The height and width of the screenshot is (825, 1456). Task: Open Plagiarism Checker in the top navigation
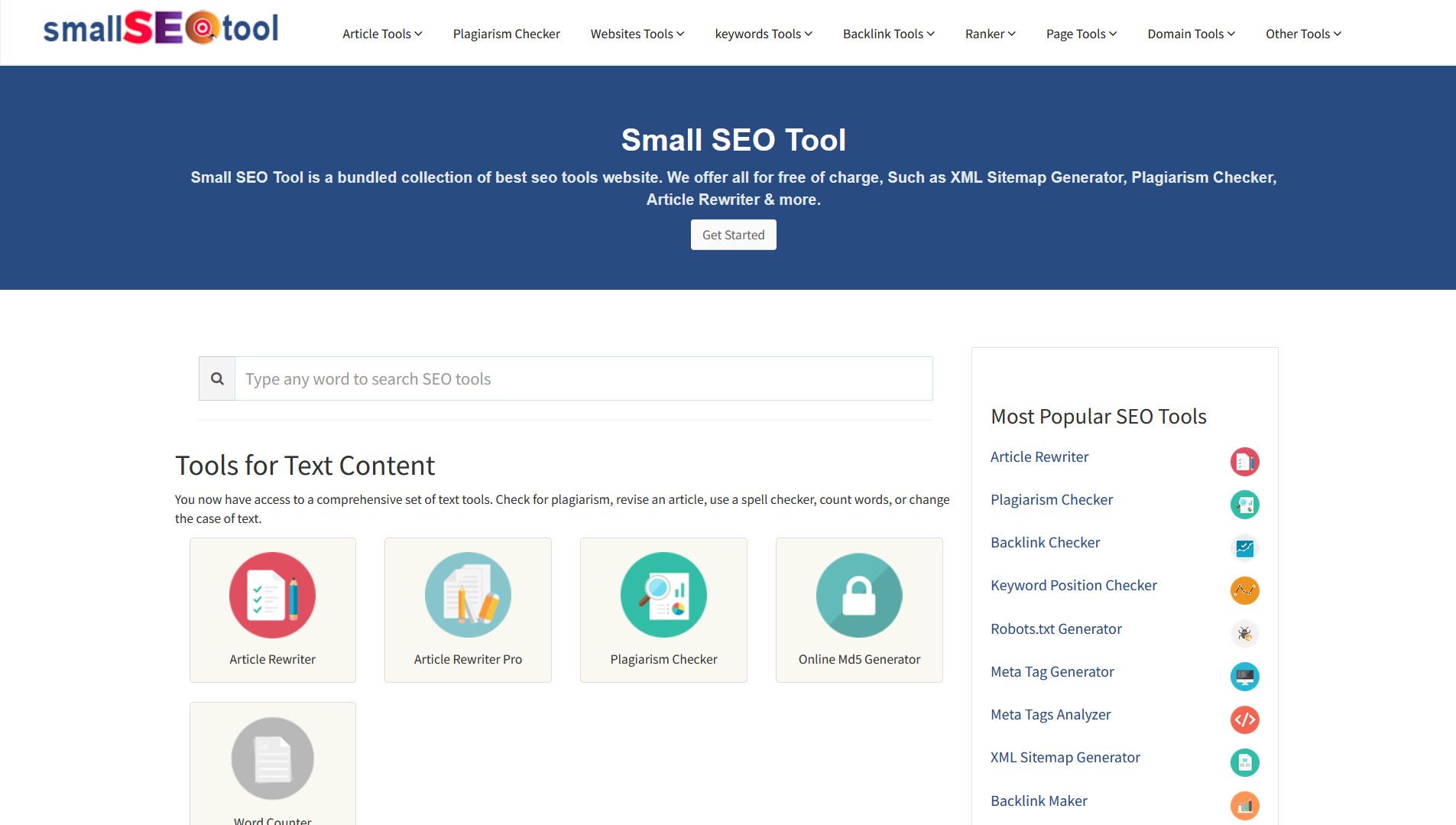click(506, 34)
